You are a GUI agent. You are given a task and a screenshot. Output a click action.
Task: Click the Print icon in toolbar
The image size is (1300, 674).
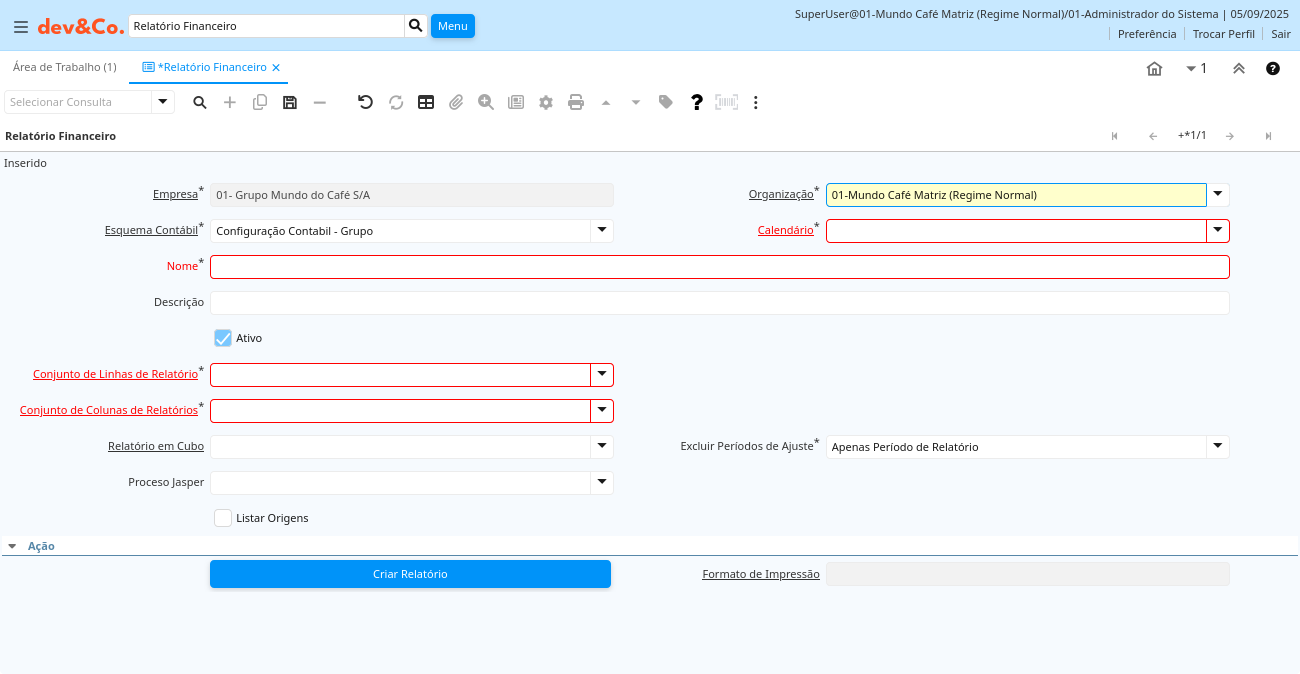click(x=576, y=102)
